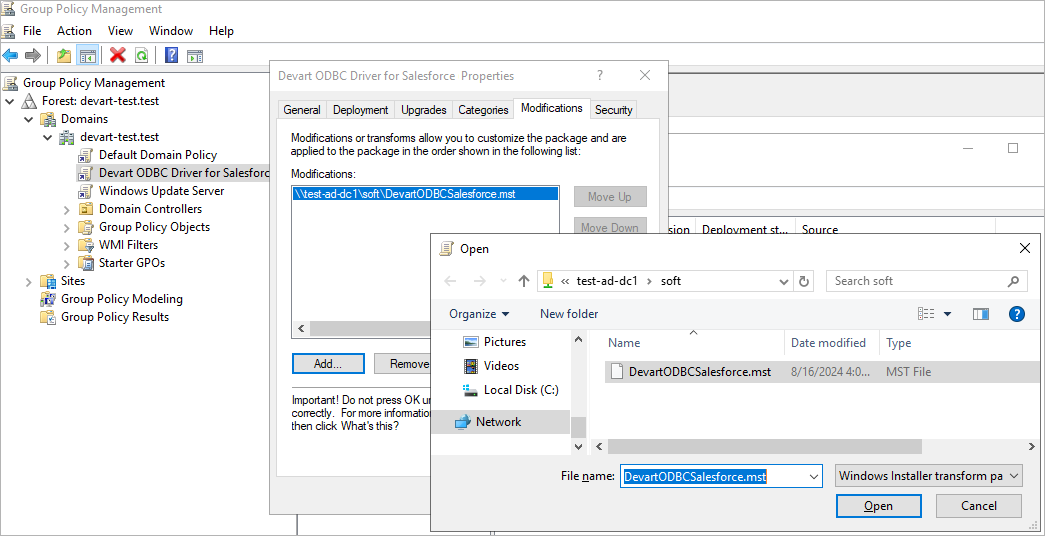Click the green Refresh icon
Image resolution: width=1045 pixels, height=536 pixels.
pos(141,55)
